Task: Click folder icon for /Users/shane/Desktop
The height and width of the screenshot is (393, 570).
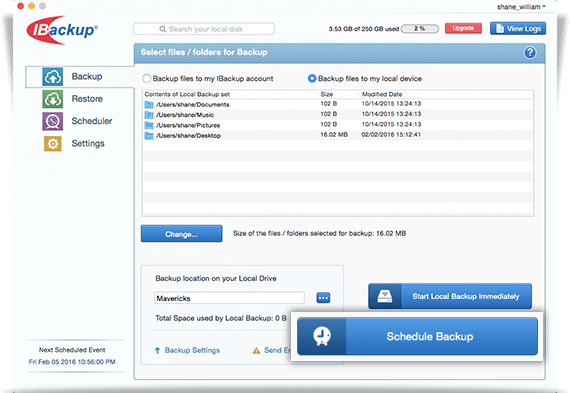Action: tap(149, 136)
